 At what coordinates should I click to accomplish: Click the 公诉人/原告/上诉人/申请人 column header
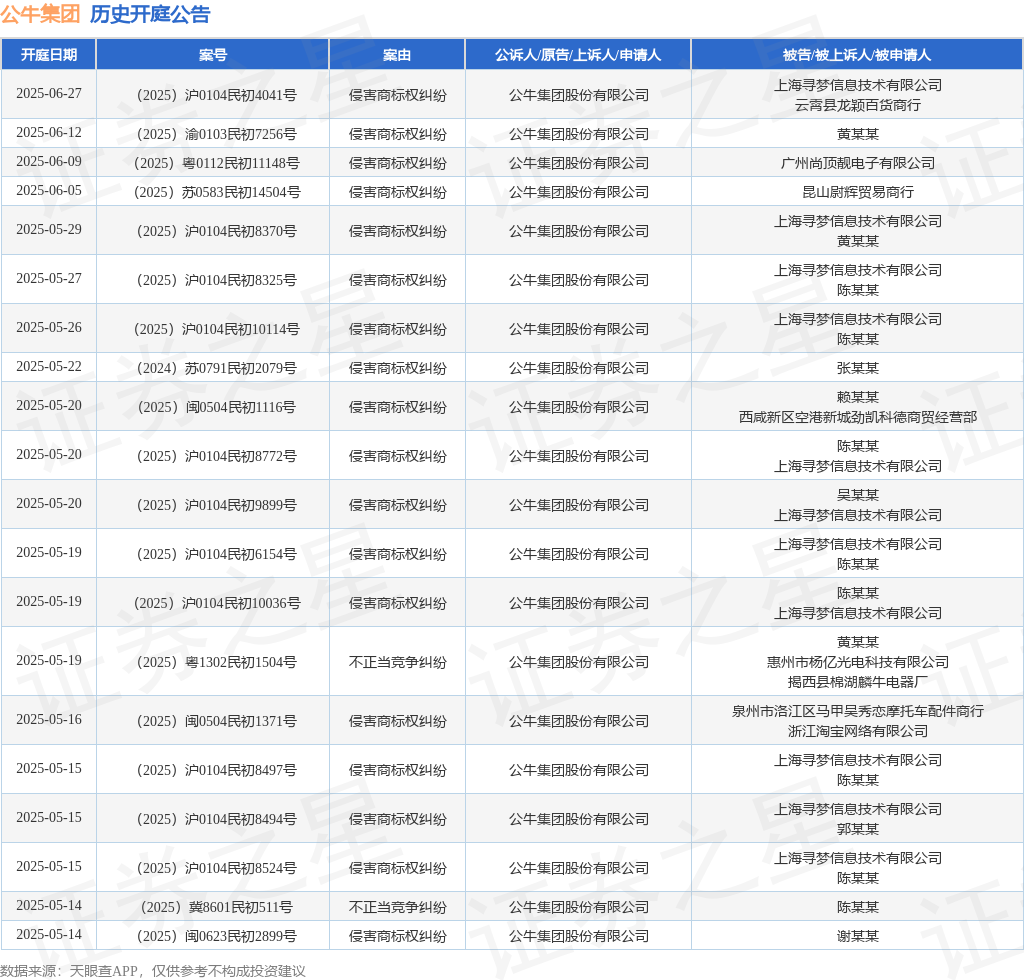click(x=578, y=55)
